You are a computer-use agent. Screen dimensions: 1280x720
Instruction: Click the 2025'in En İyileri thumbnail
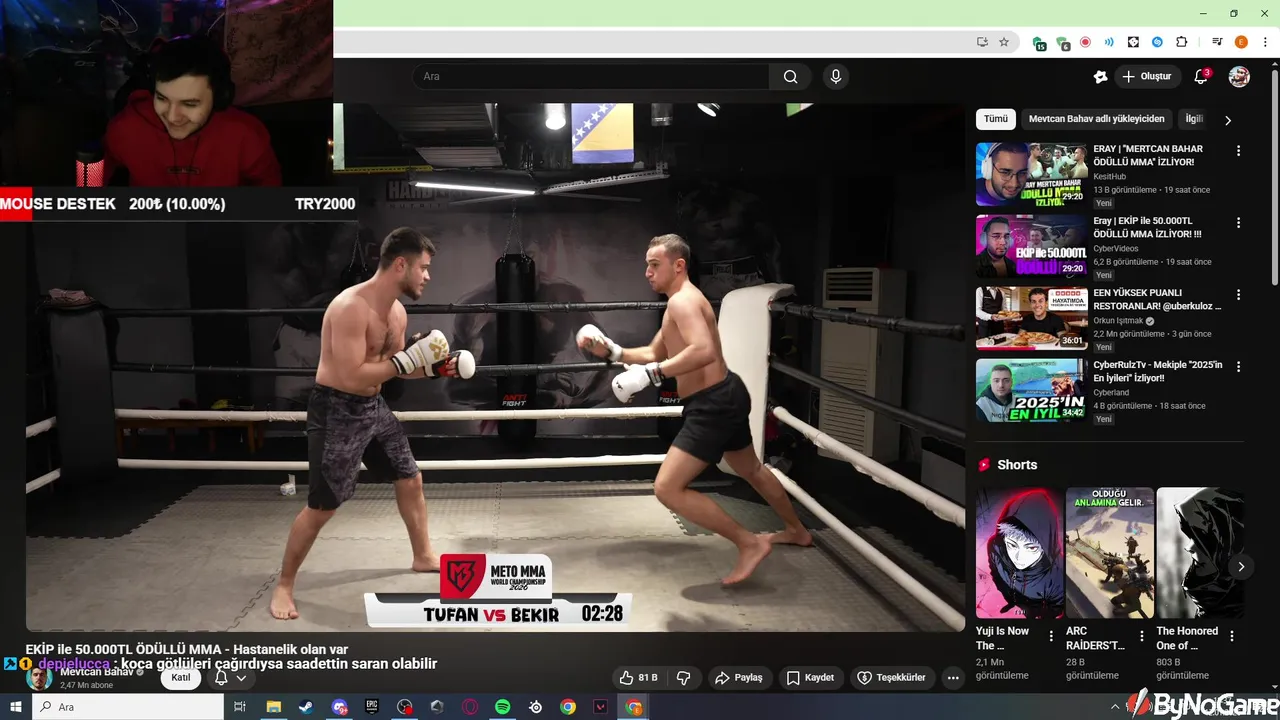point(1031,390)
